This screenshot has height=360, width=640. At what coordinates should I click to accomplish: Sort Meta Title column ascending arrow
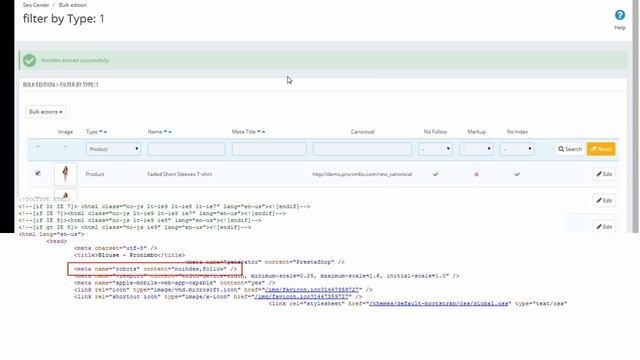pyautogui.click(x=263, y=132)
